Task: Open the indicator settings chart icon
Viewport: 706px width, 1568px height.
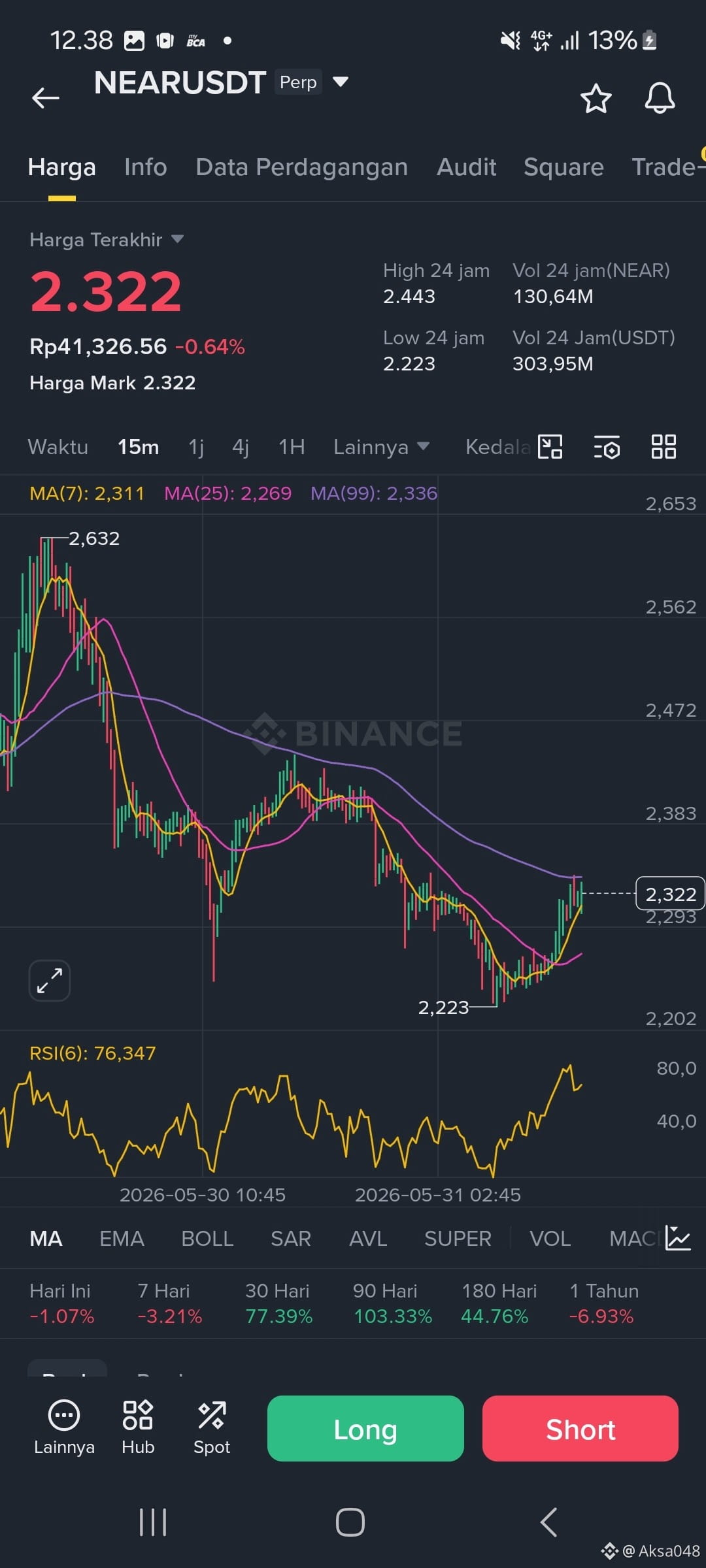Action: click(678, 1238)
